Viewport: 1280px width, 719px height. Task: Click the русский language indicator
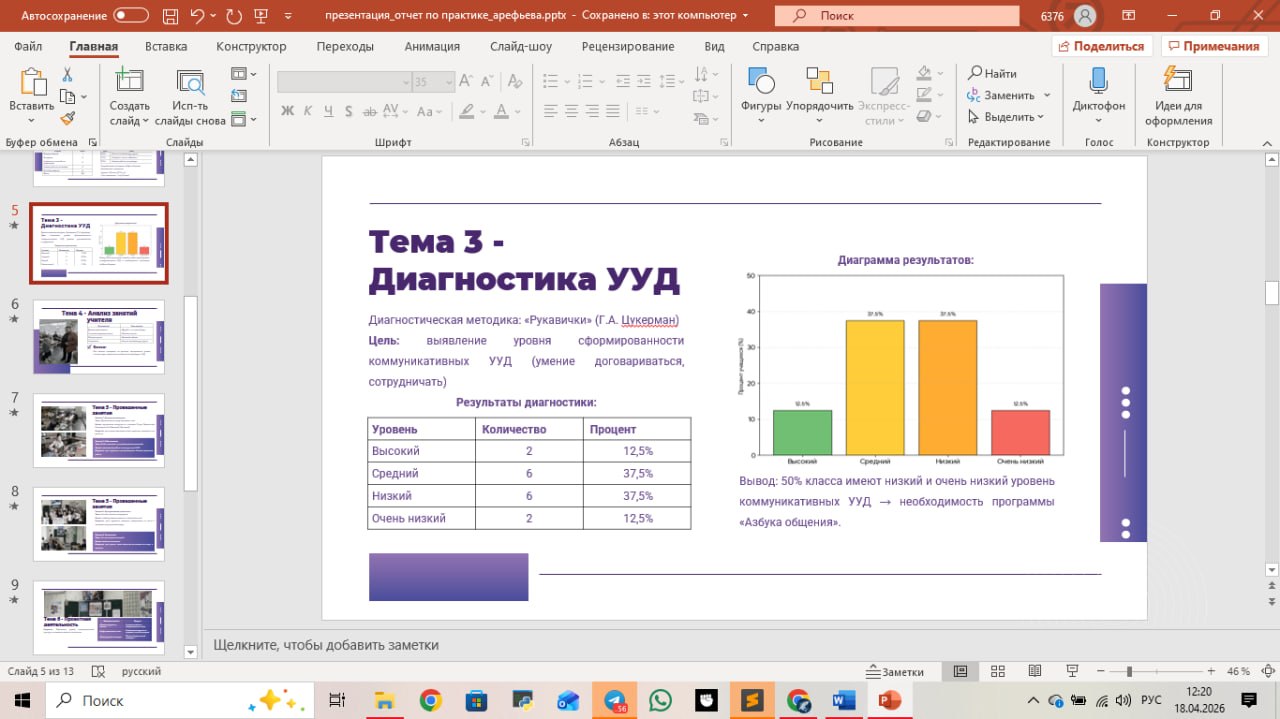(141, 671)
